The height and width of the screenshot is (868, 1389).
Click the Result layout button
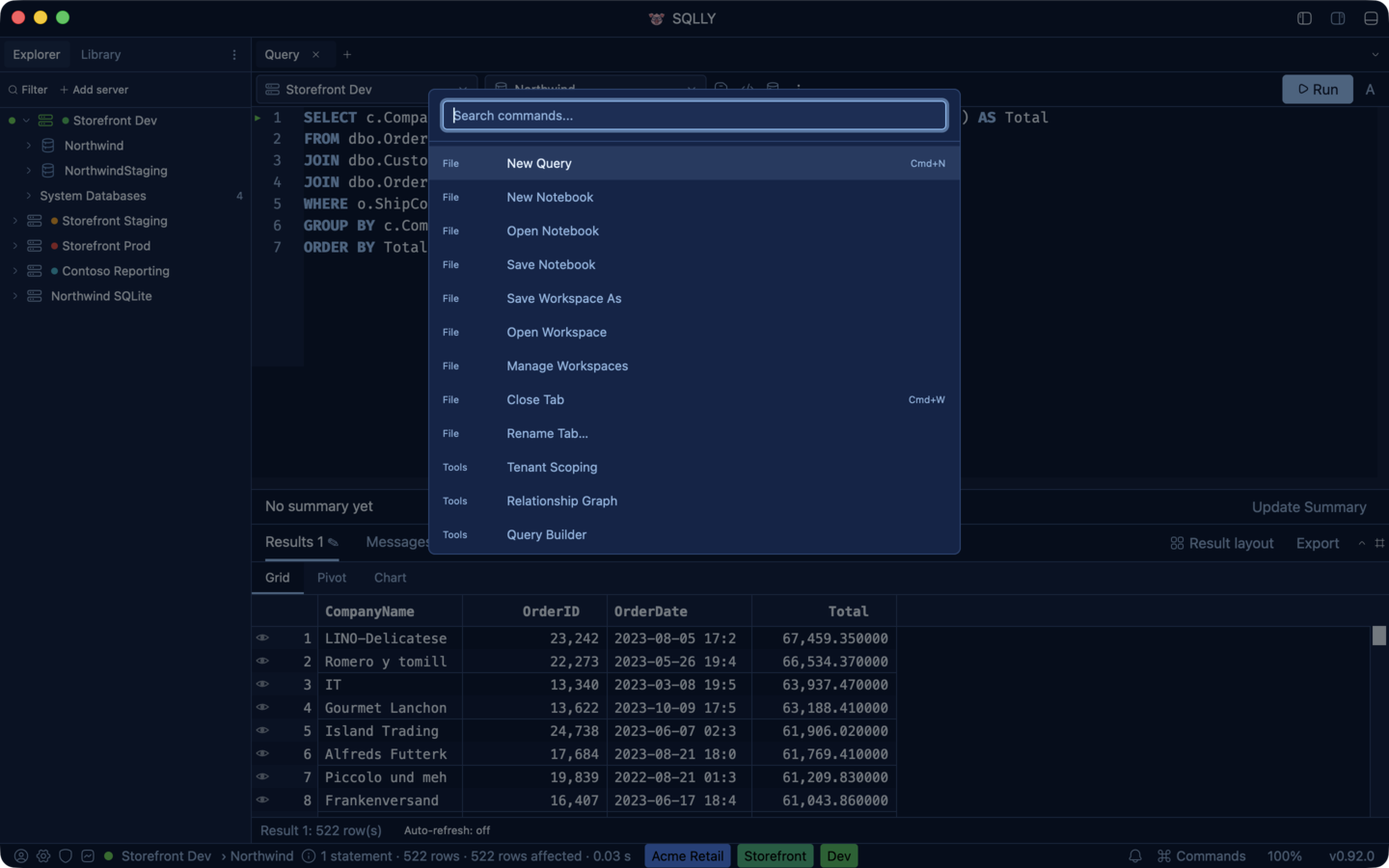coord(1222,544)
